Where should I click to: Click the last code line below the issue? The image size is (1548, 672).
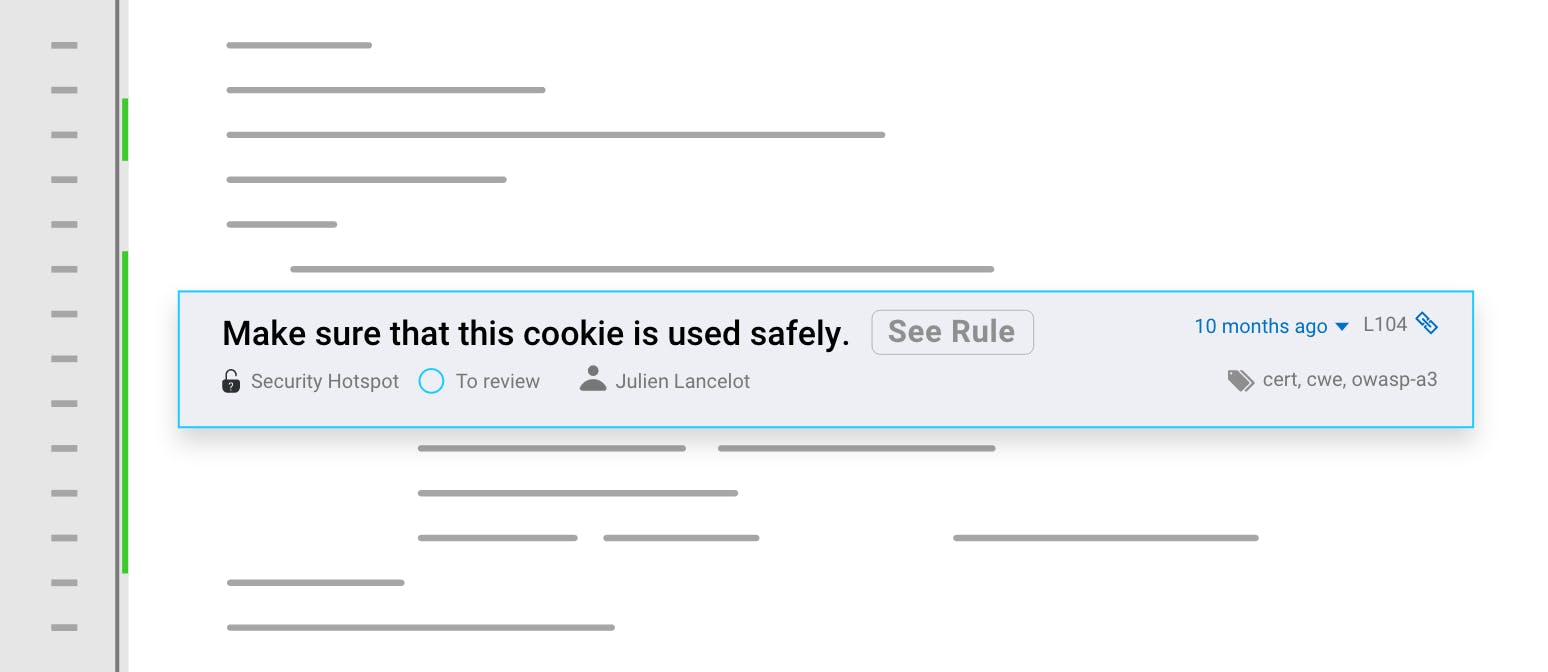[x=421, y=628]
